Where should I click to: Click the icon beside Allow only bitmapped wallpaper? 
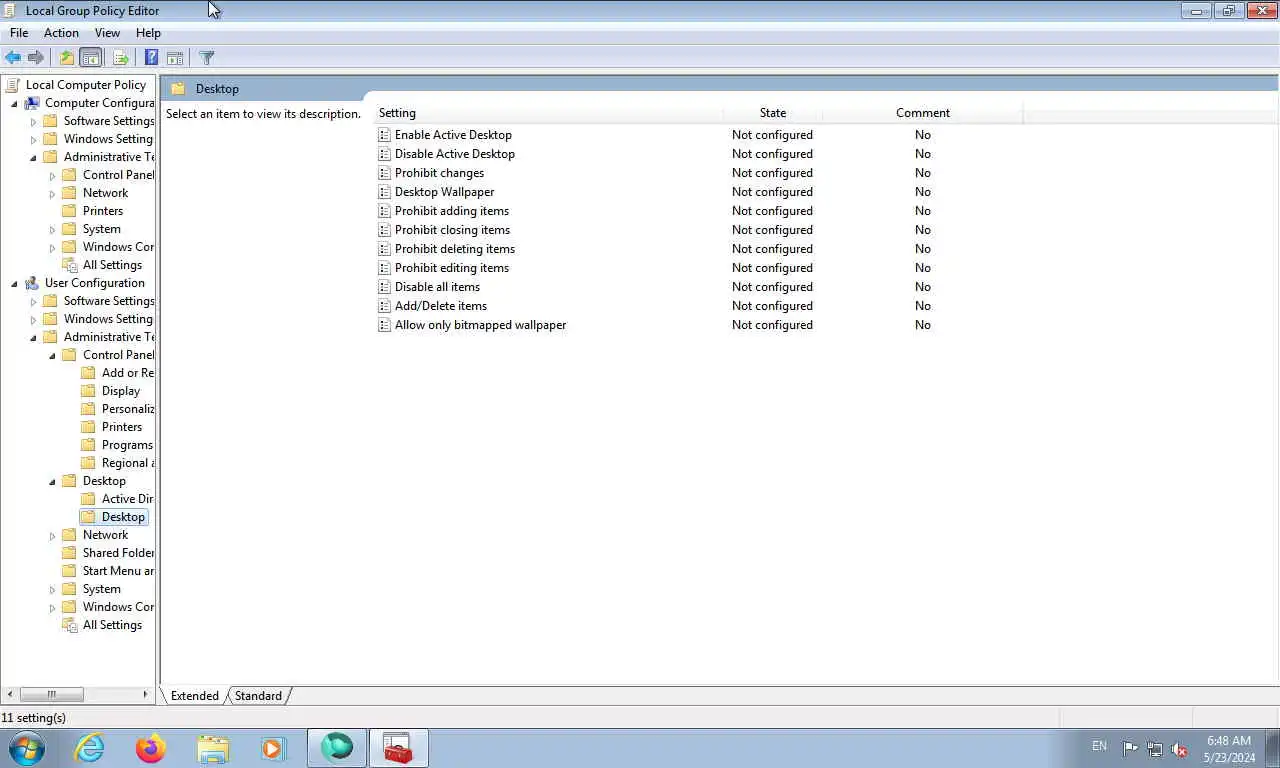[384, 325]
